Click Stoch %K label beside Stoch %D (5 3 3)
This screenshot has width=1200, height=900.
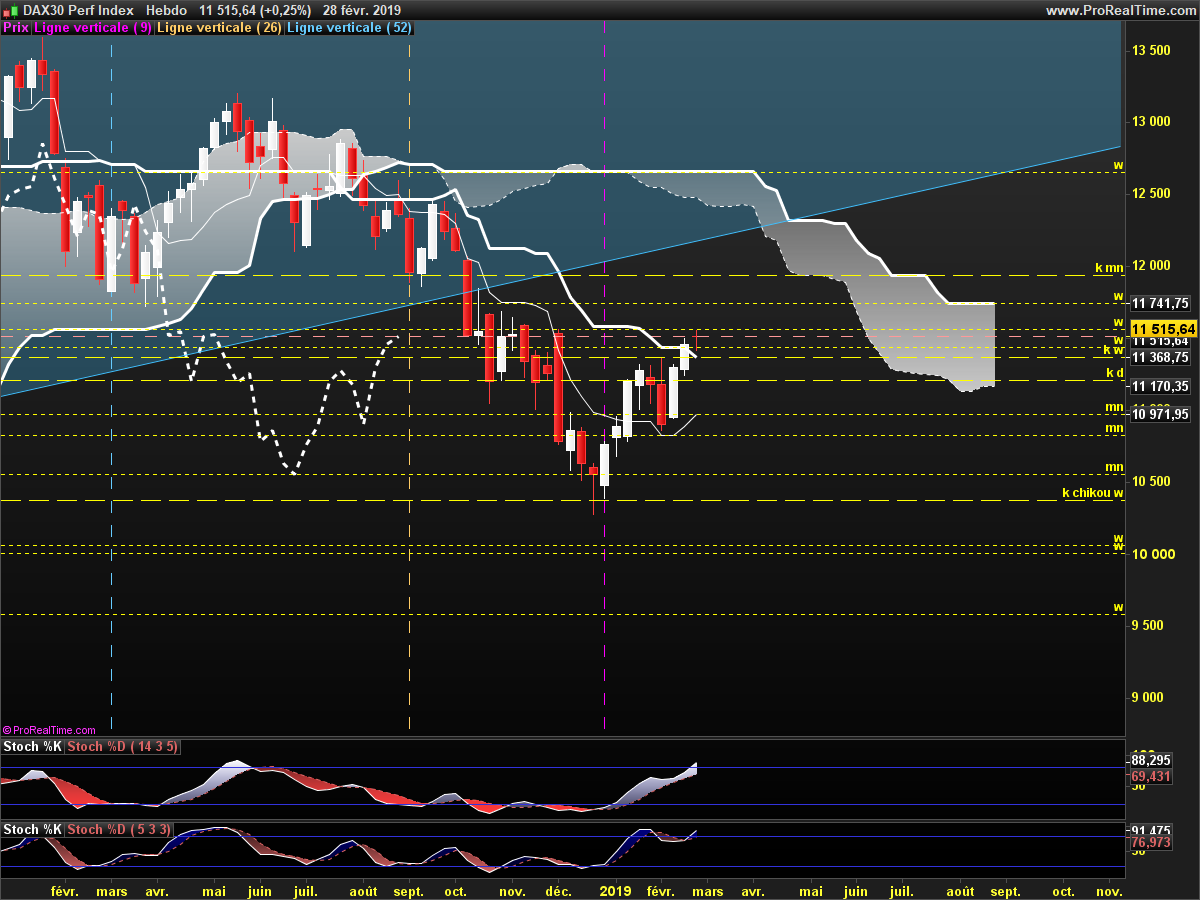click(x=32, y=829)
